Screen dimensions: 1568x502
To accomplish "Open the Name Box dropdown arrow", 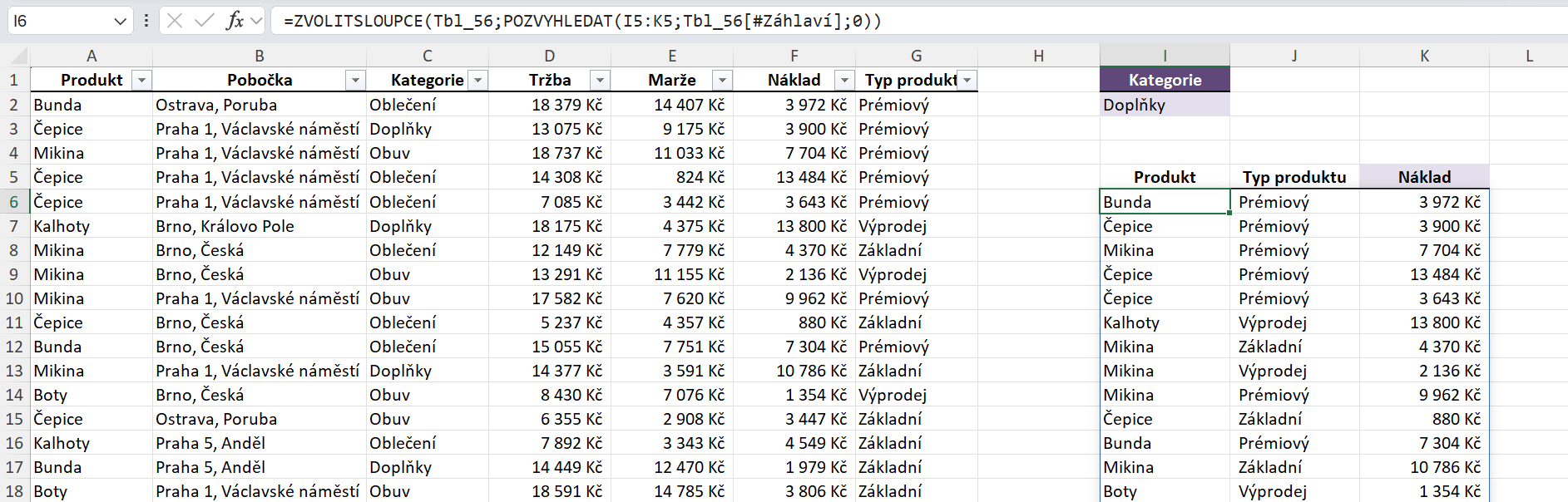I will click(120, 21).
